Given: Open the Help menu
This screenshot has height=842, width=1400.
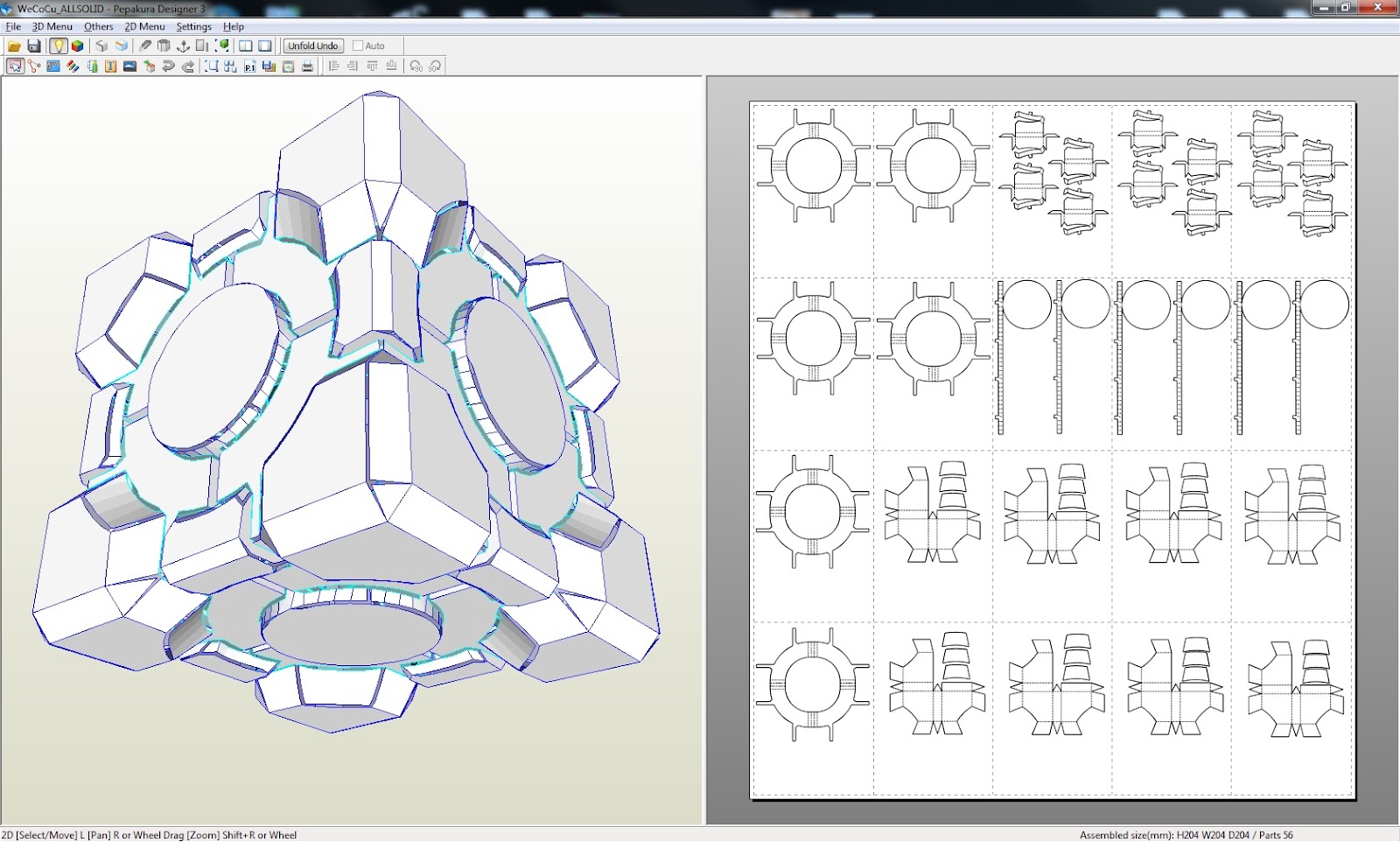Looking at the screenshot, I should [233, 26].
